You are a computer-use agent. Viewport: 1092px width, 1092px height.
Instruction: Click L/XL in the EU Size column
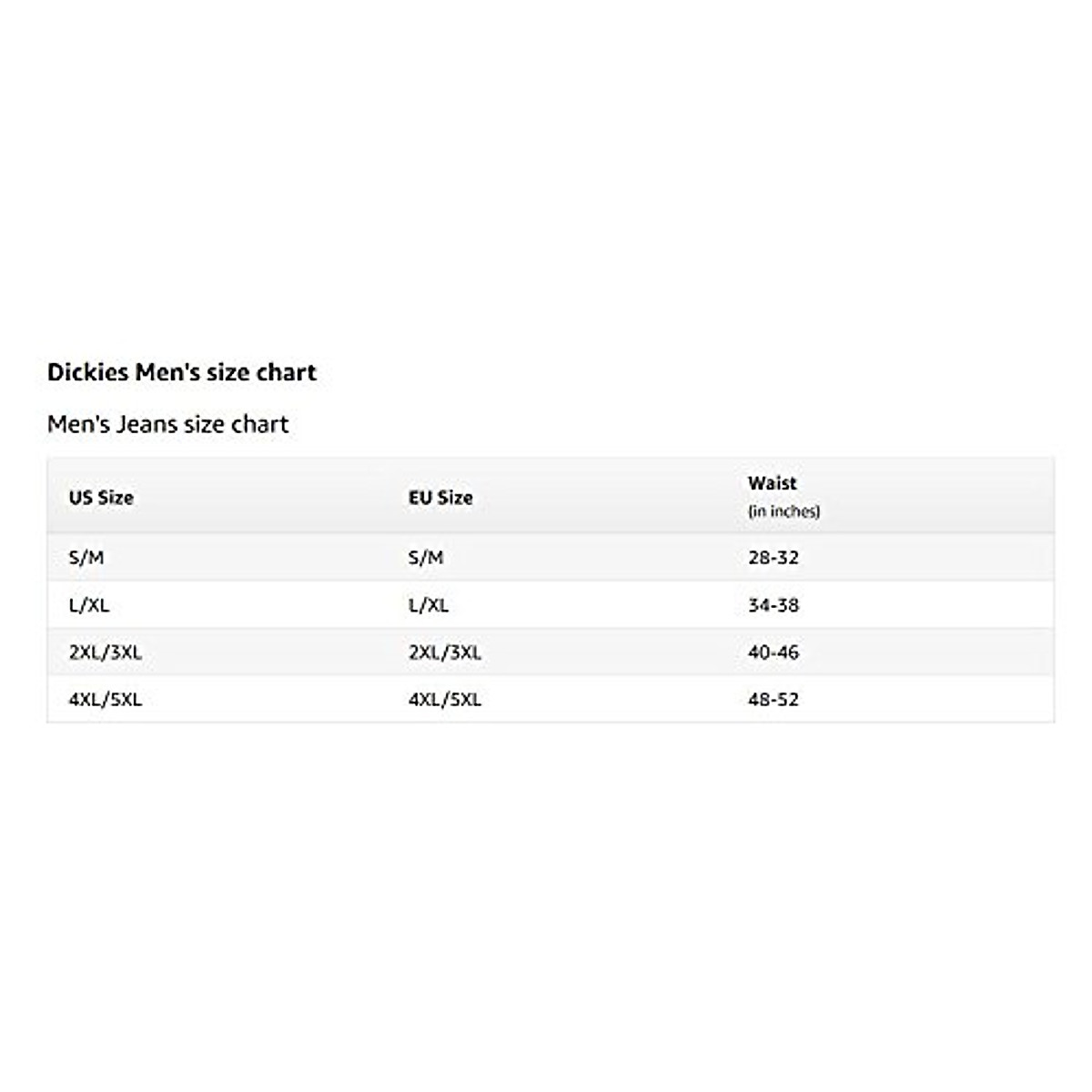pyautogui.click(x=429, y=605)
